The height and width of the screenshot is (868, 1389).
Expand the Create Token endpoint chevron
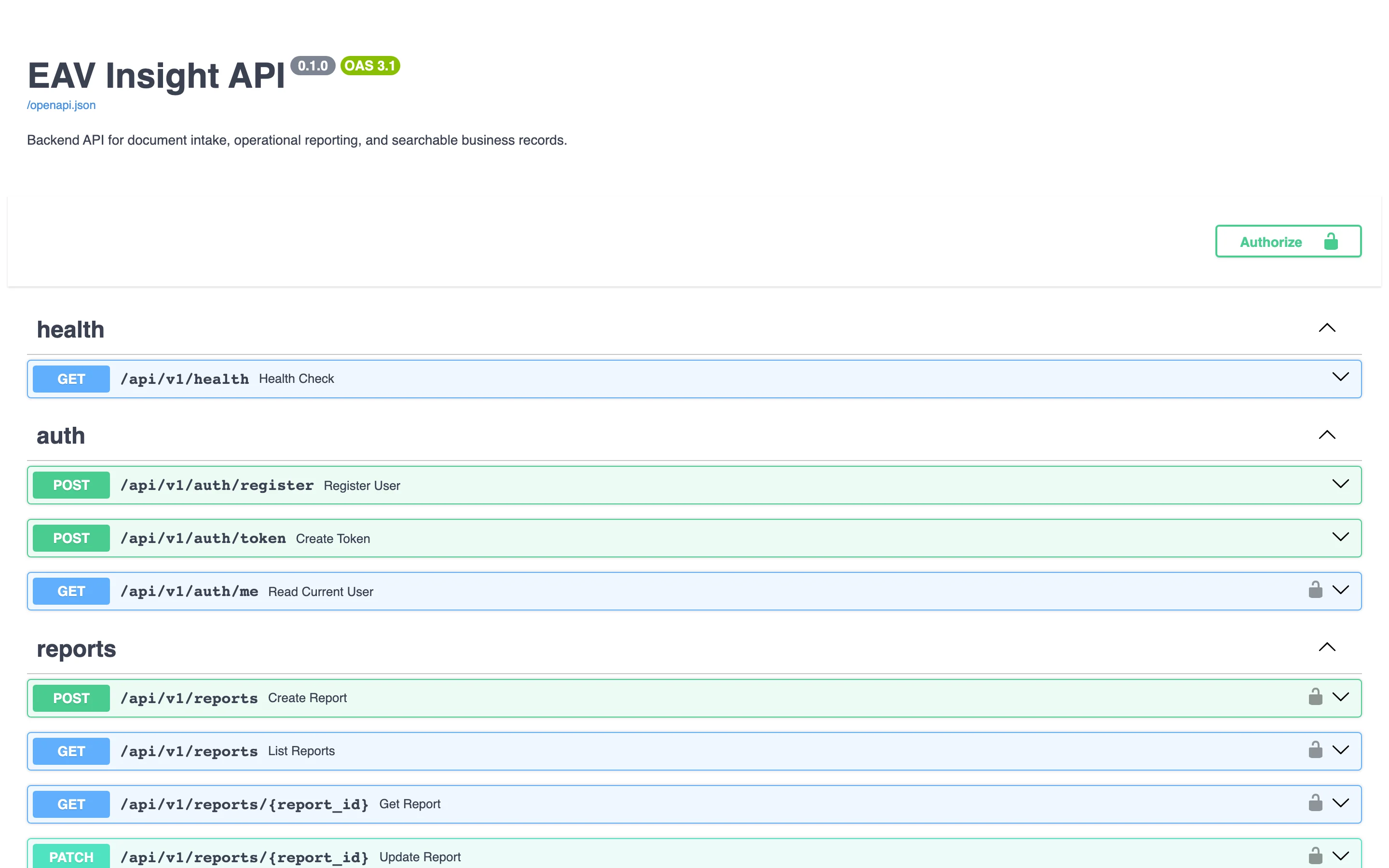1340,537
